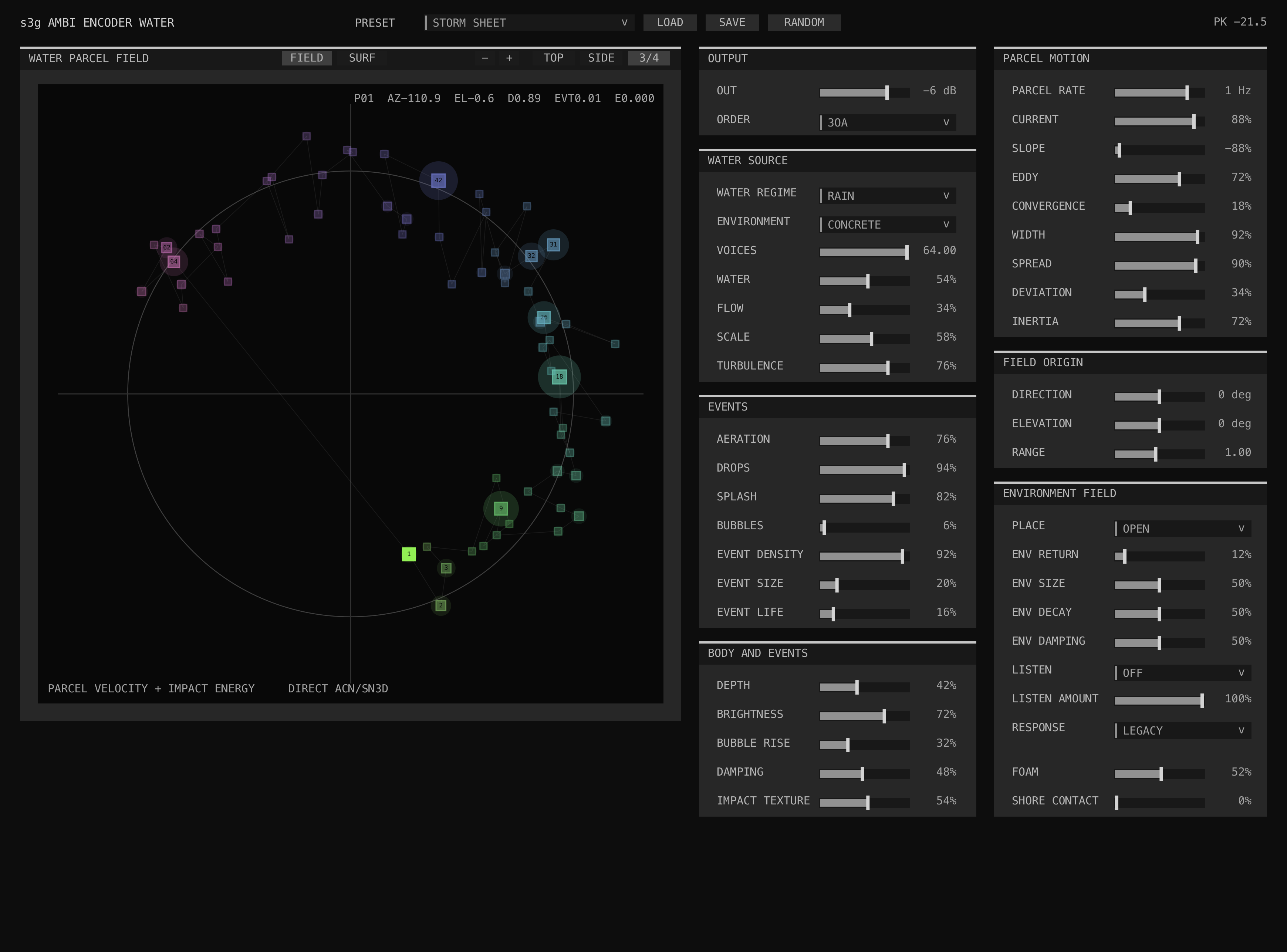Open the ORDER 3OA dropdown
Viewport: 1287px width, 952px height.
coord(888,122)
